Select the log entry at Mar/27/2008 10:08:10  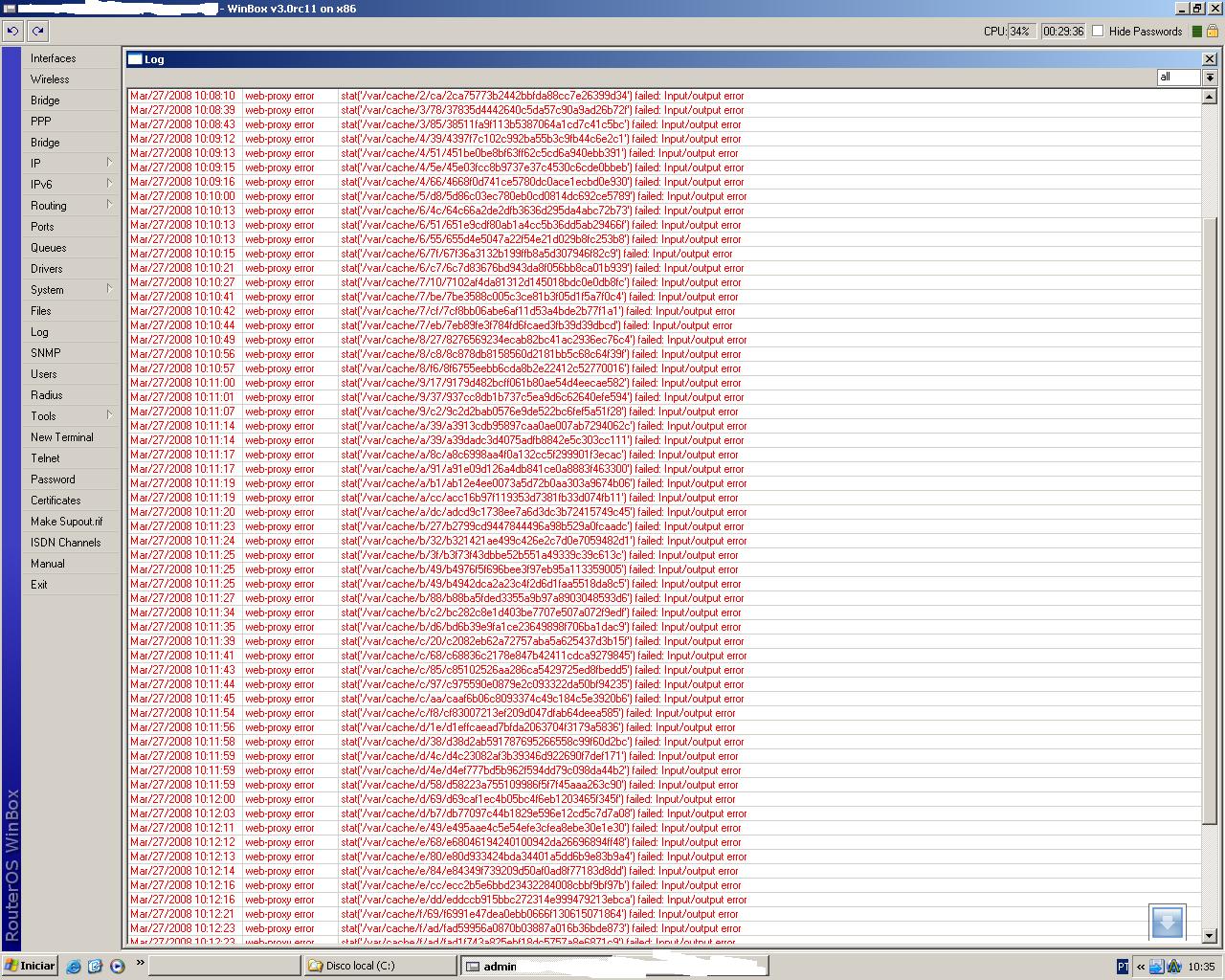pyautogui.click(x=664, y=96)
